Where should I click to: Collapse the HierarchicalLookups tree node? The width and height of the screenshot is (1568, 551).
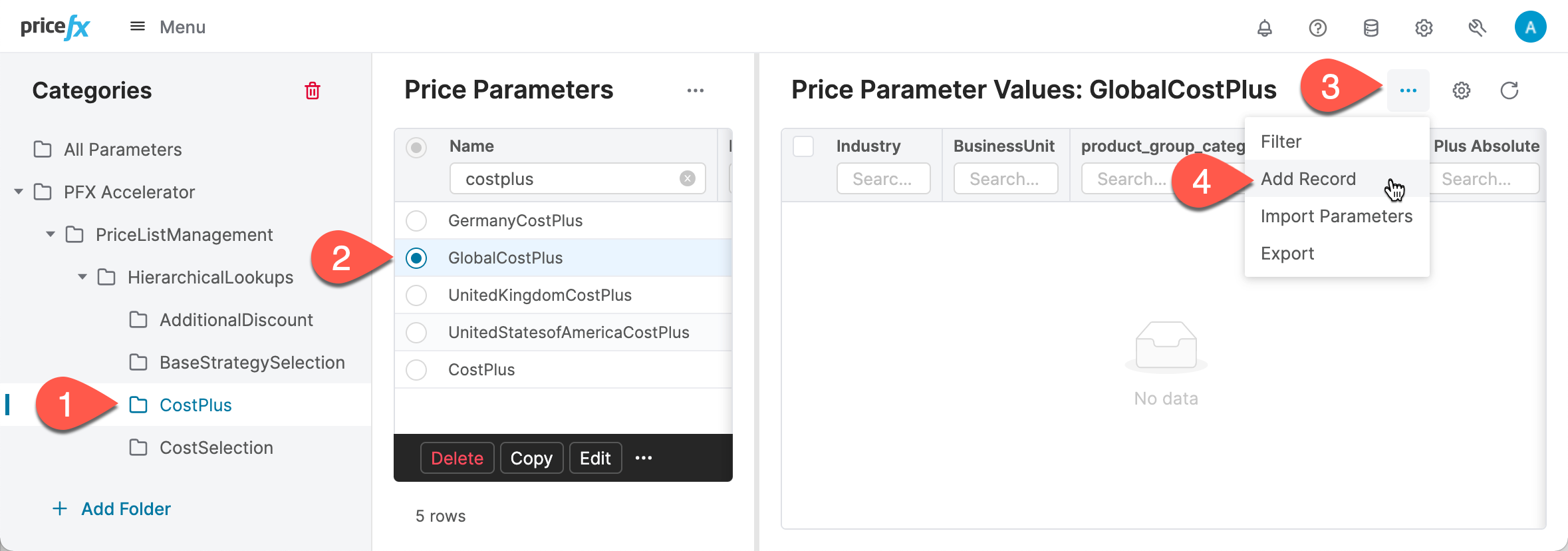click(x=82, y=277)
